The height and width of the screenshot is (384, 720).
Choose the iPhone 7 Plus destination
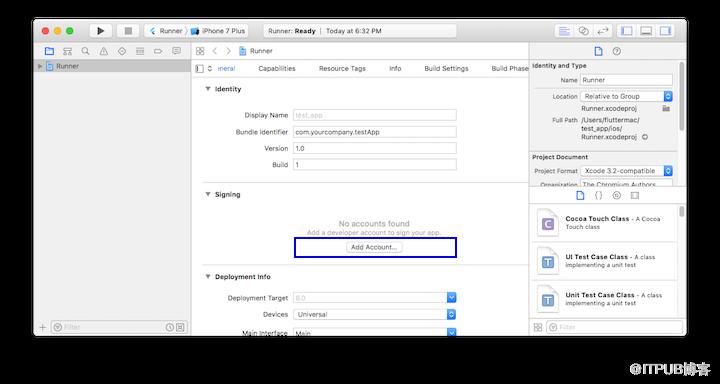(219, 31)
